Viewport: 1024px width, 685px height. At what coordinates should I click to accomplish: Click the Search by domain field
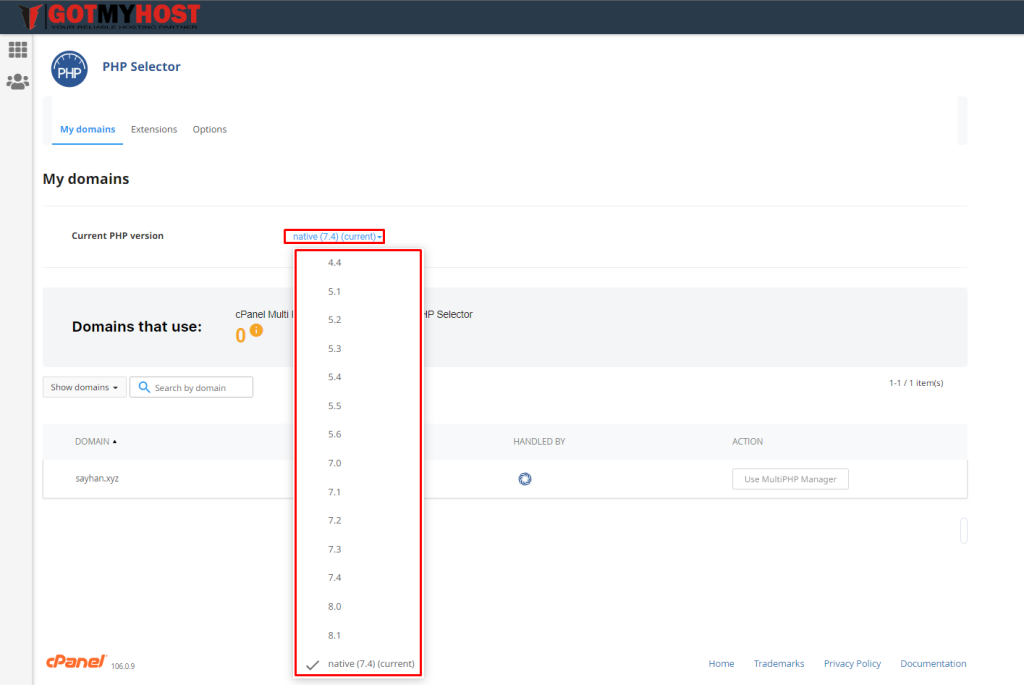[x=200, y=388]
